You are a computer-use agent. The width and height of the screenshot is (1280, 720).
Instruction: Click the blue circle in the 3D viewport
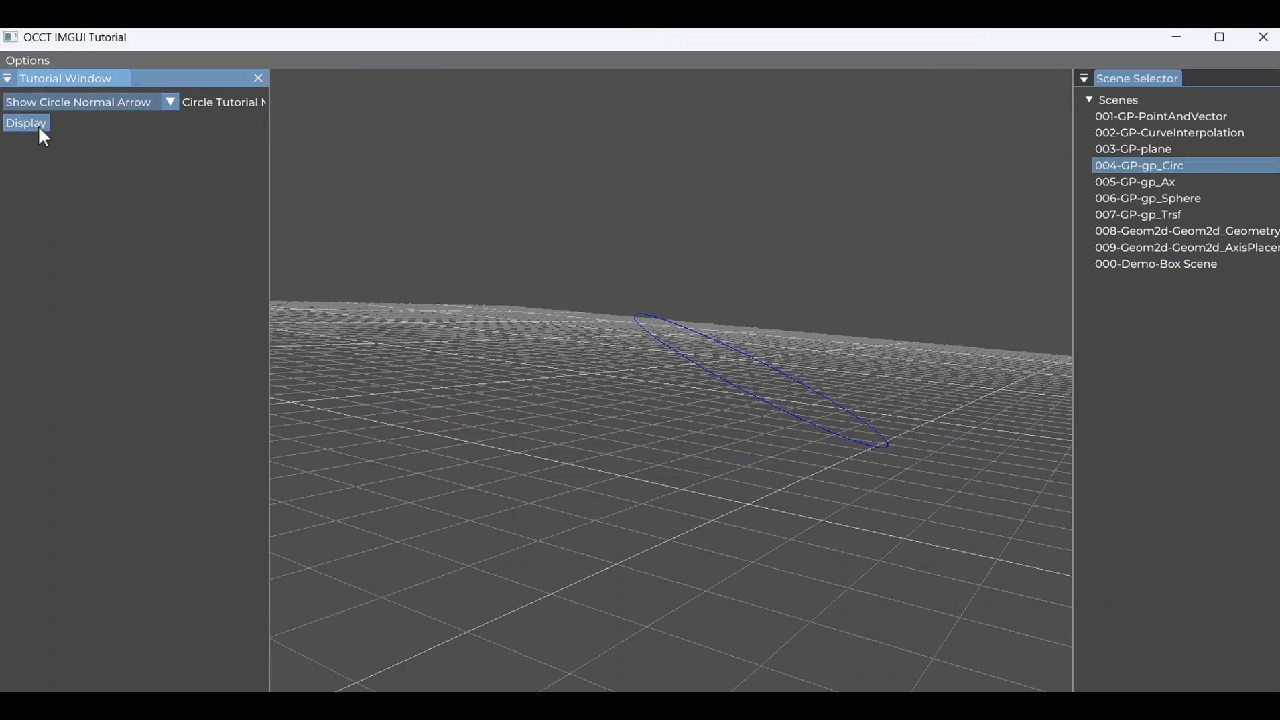[760, 380]
